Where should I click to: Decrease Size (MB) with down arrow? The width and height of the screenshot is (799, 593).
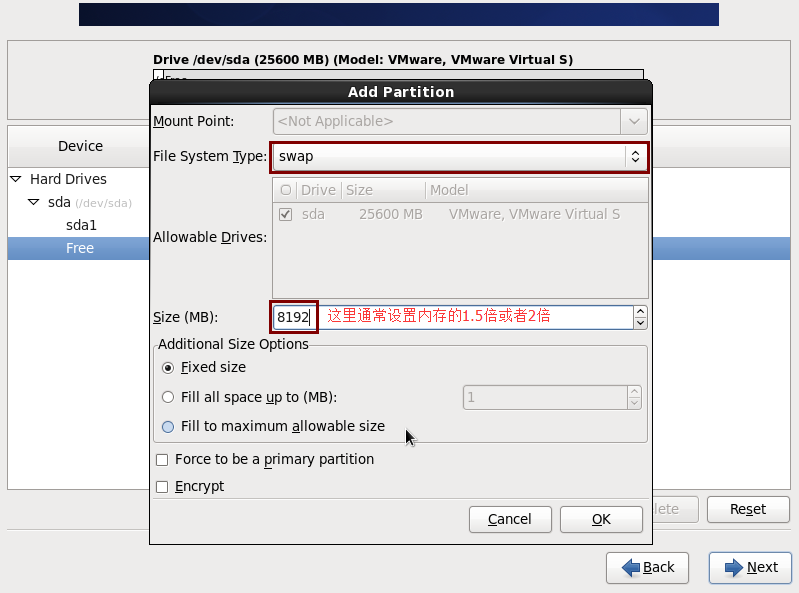641,323
